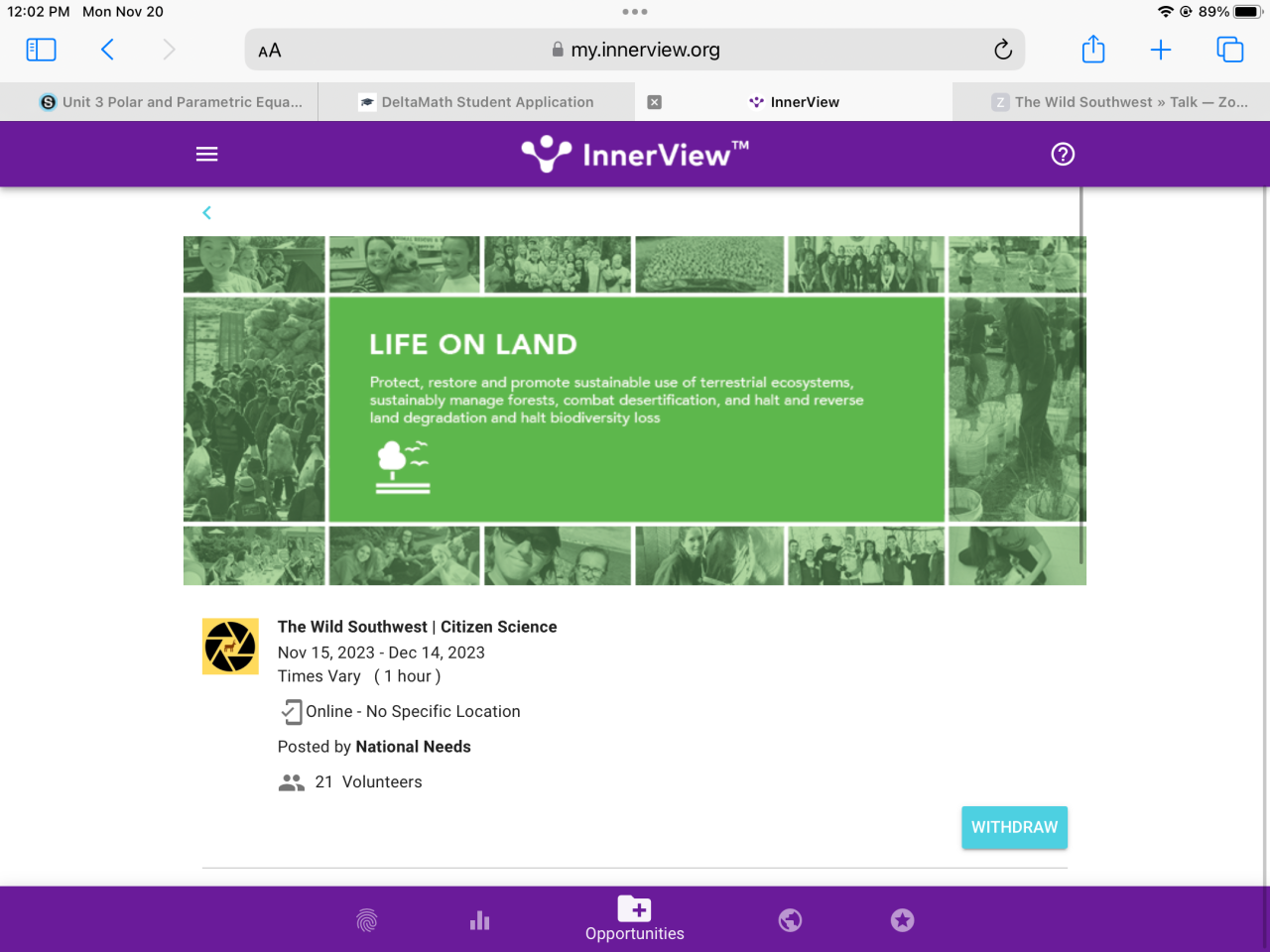1270x952 pixels.
Task: Switch to The Wild Southwest Talk tab
Action: tap(1111, 102)
